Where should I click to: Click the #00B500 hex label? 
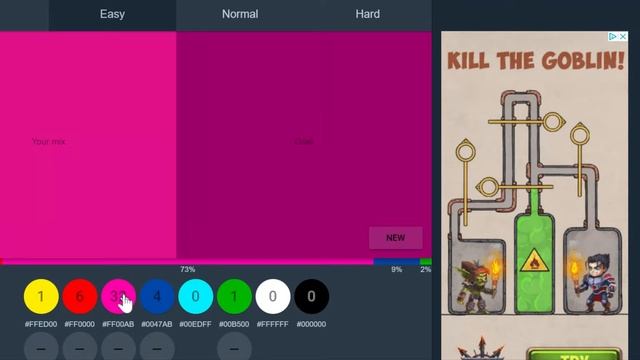pyautogui.click(x=234, y=324)
